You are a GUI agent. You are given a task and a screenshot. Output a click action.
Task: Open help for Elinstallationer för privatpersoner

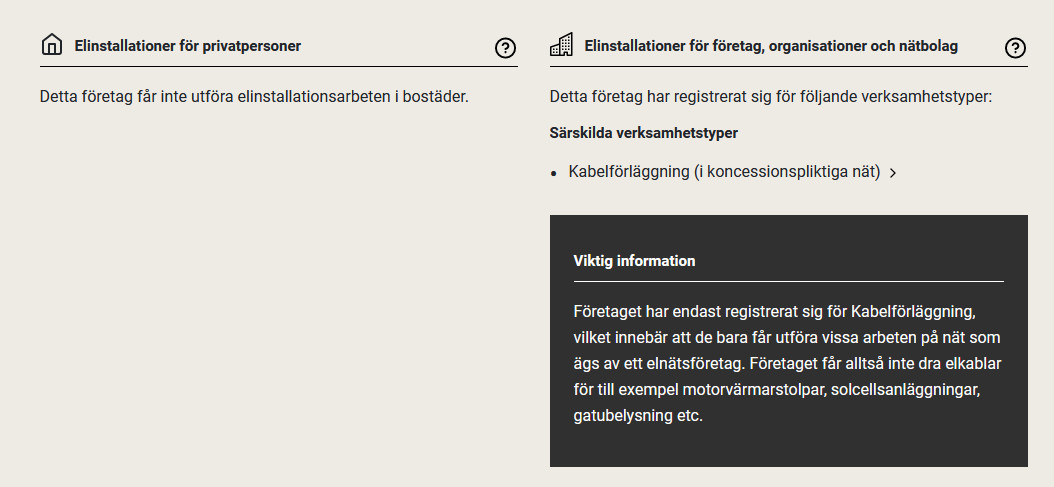505,47
